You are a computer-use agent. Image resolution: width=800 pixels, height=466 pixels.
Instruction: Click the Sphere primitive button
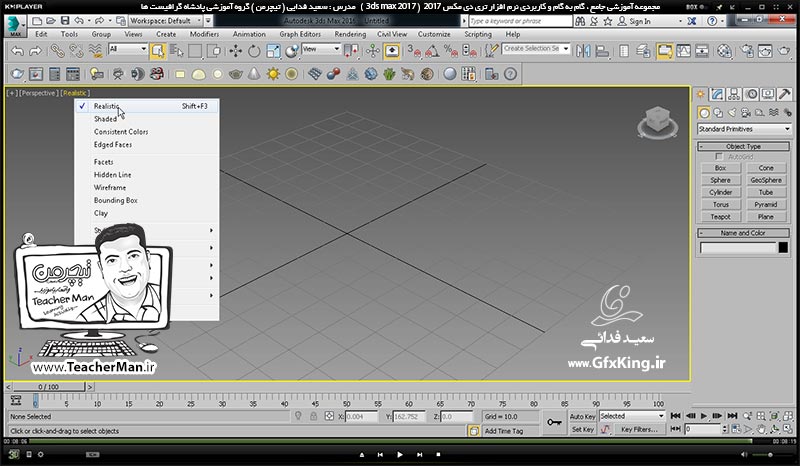click(720, 180)
